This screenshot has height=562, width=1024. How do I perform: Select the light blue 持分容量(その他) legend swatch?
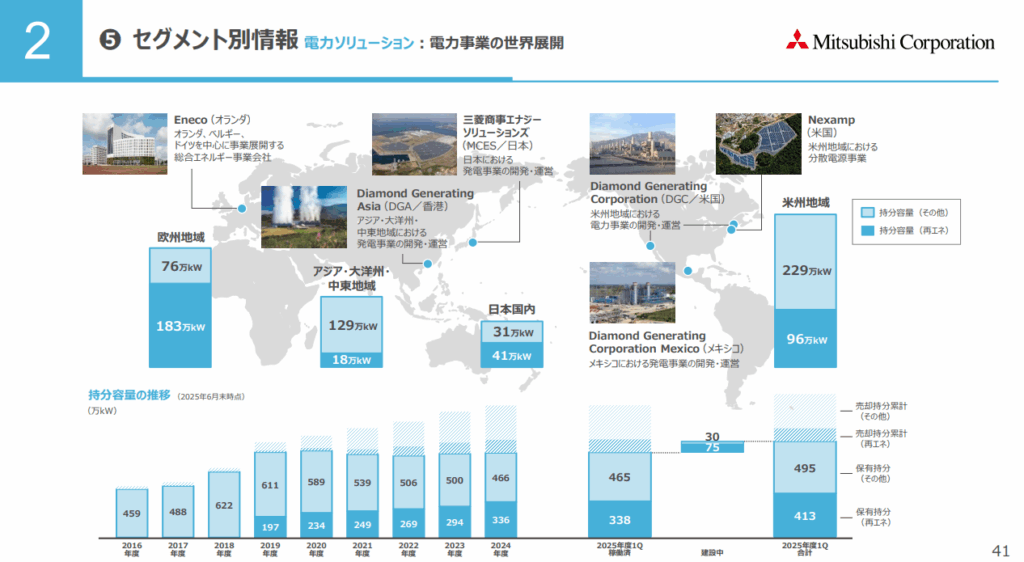click(x=867, y=213)
